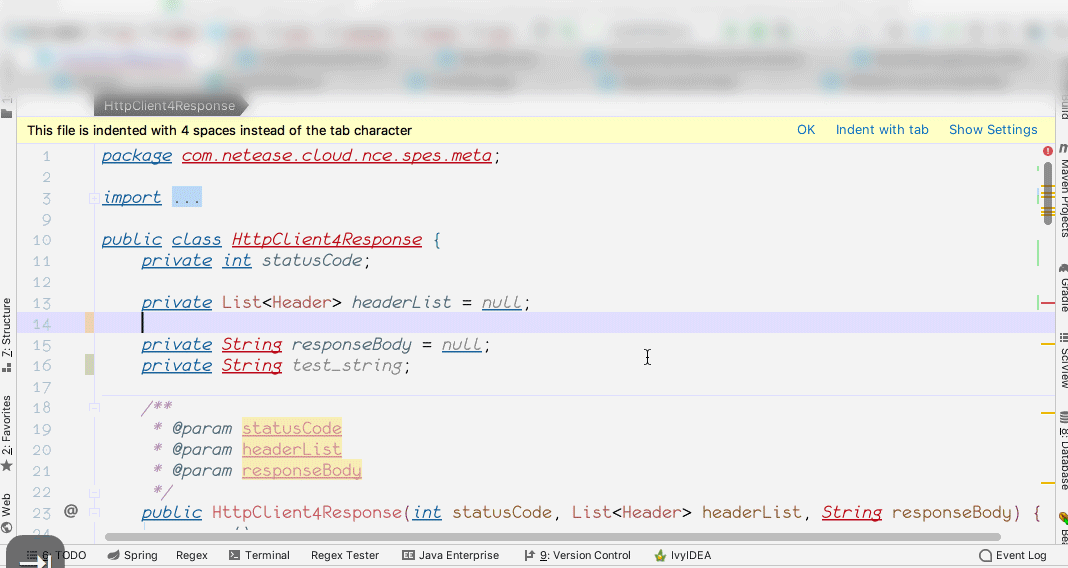Click line number 10 in the gutter
Screen dimensions: 1068x568
tap(42, 240)
